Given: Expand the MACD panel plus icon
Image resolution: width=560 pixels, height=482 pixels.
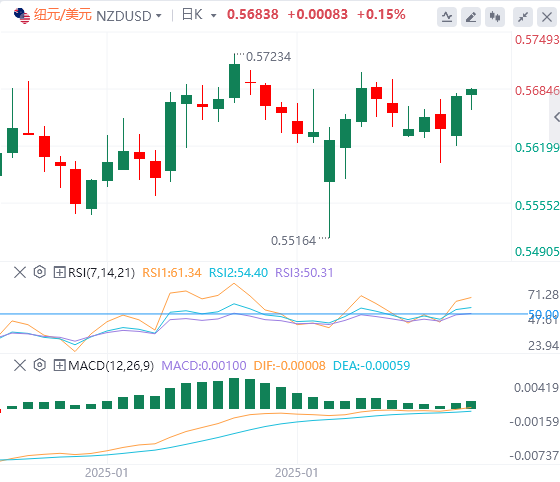Looking at the screenshot, I should pyautogui.click(x=59, y=366).
